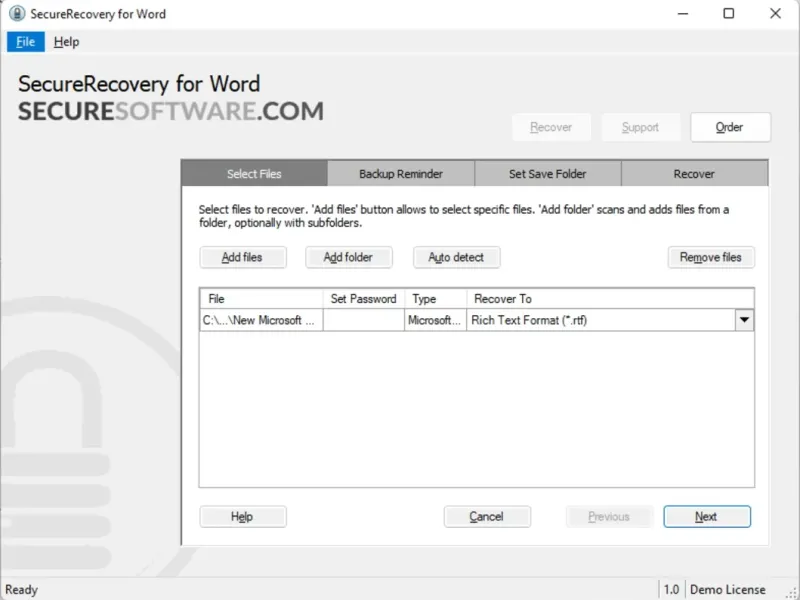The width and height of the screenshot is (800, 600).
Task: Expand the Recover To dropdown arrow
Action: tap(744, 320)
